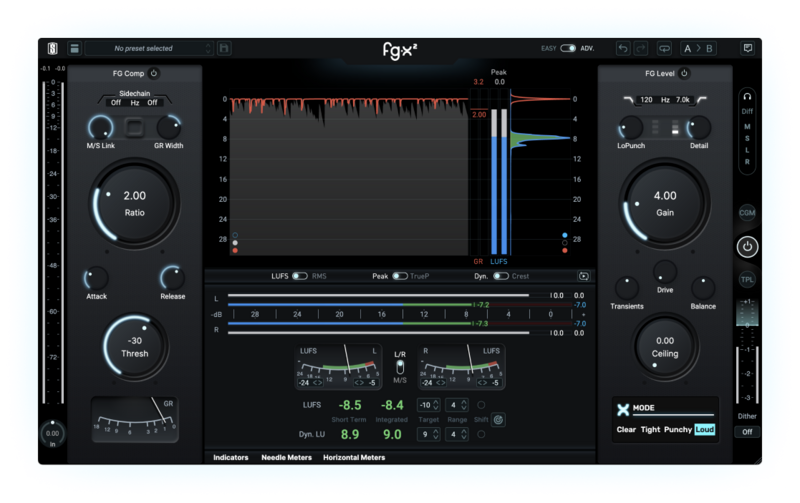The width and height of the screenshot is (800, 503).
Task: Click the redo arrow button
Action: pos(642,48)
